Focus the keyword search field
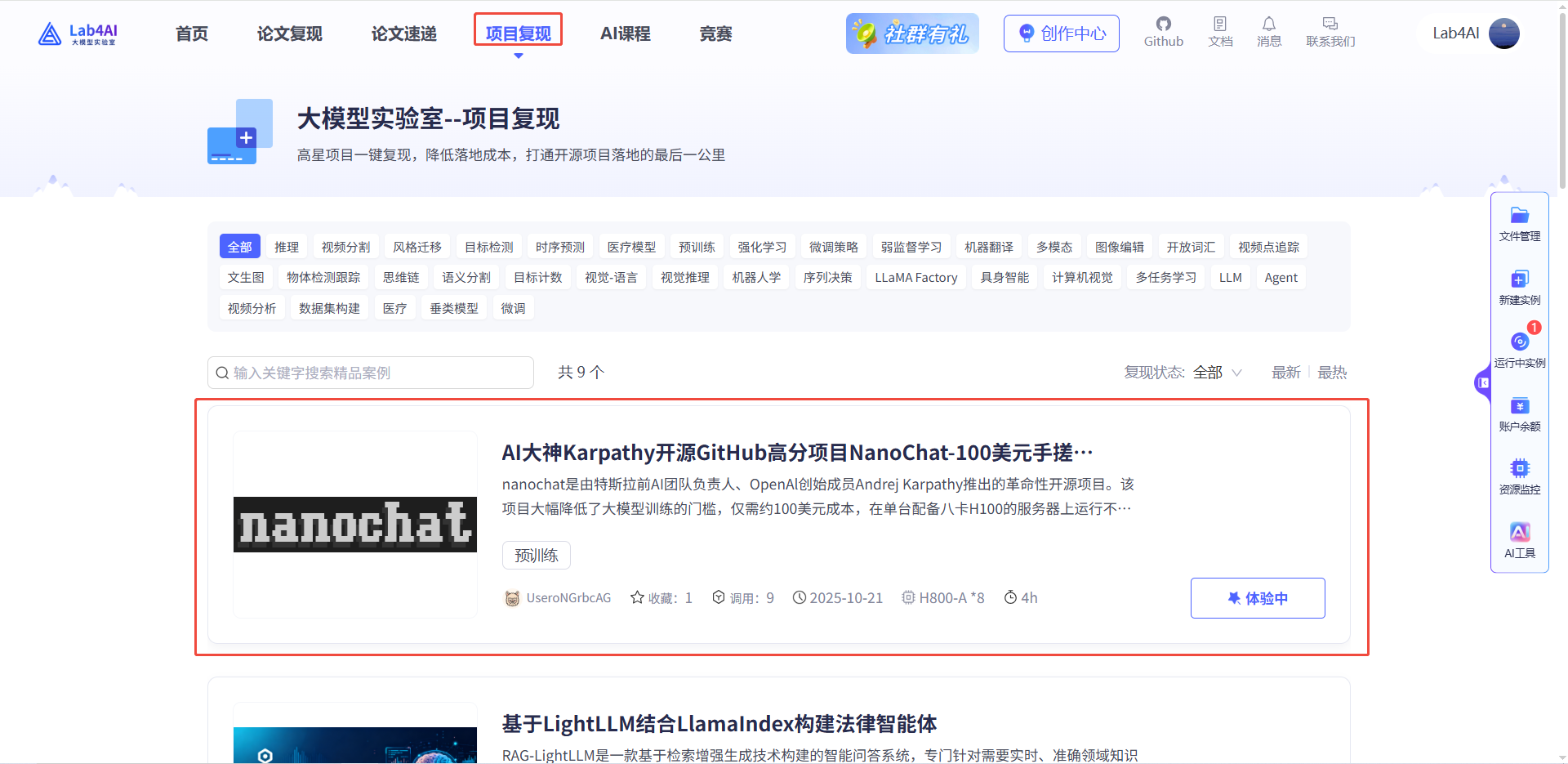The height and width of the screenshot is (764, 1568). (x=371, y=373)
